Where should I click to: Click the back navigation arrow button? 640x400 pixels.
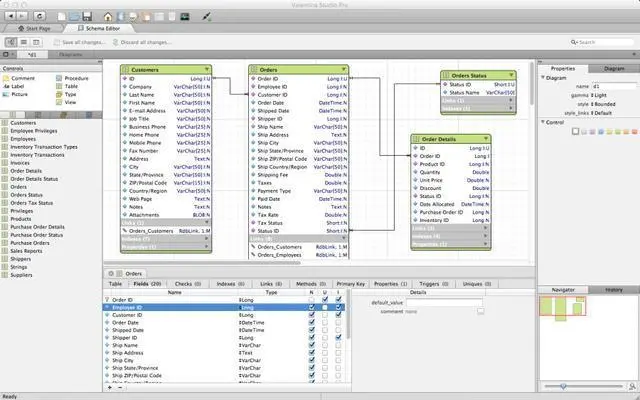point(11,16)
